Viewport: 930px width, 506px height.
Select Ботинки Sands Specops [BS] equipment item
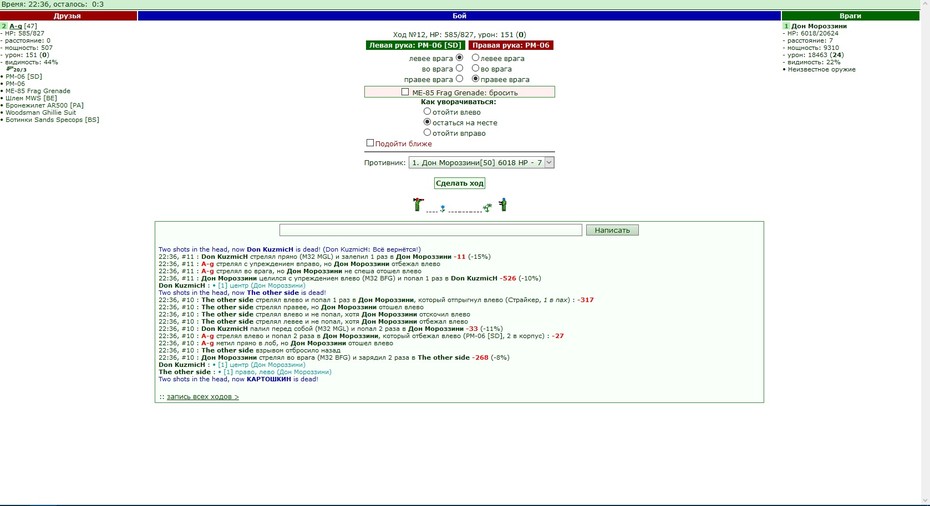point(52,119)
